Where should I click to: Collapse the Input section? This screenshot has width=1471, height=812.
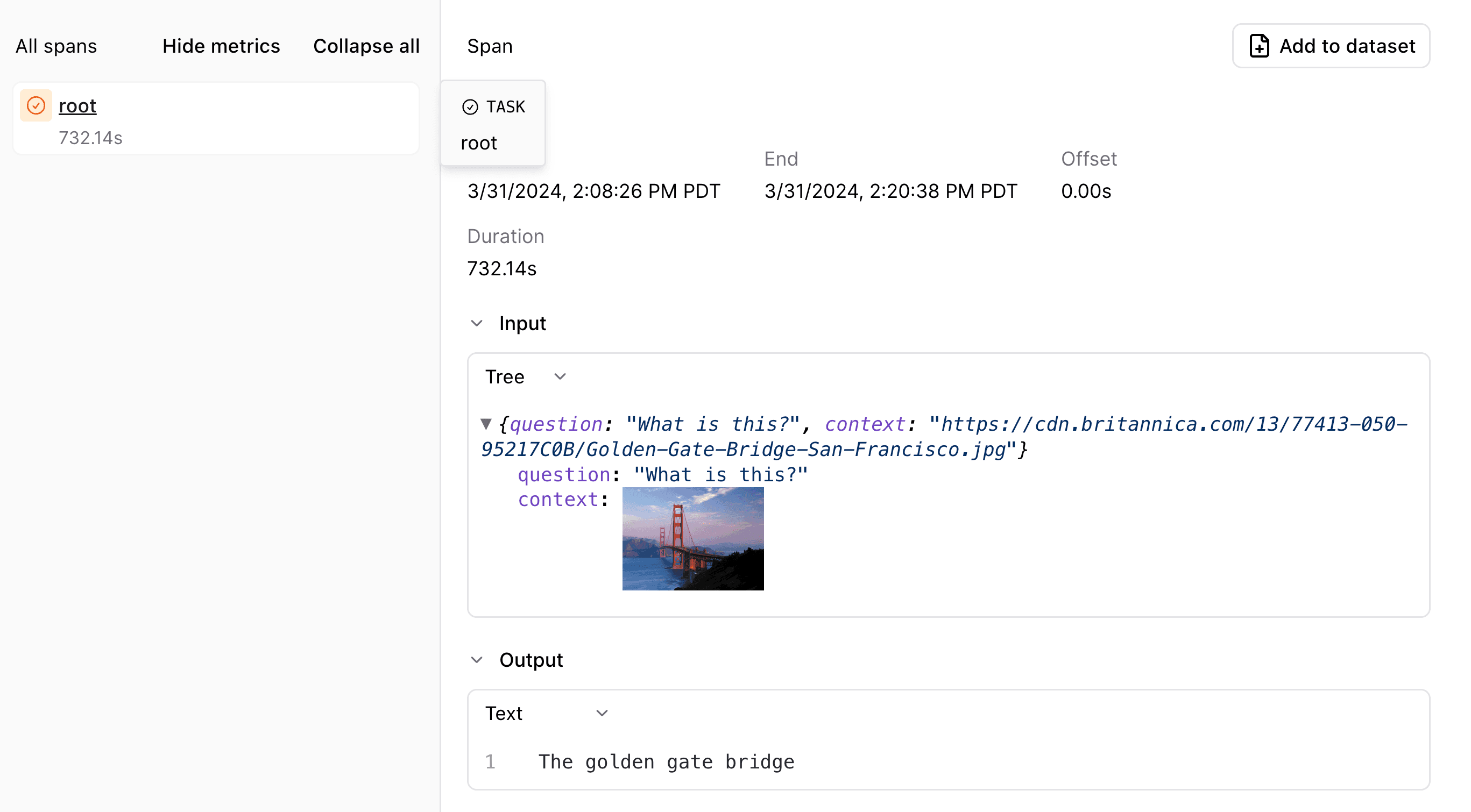(x=477, y=323)
